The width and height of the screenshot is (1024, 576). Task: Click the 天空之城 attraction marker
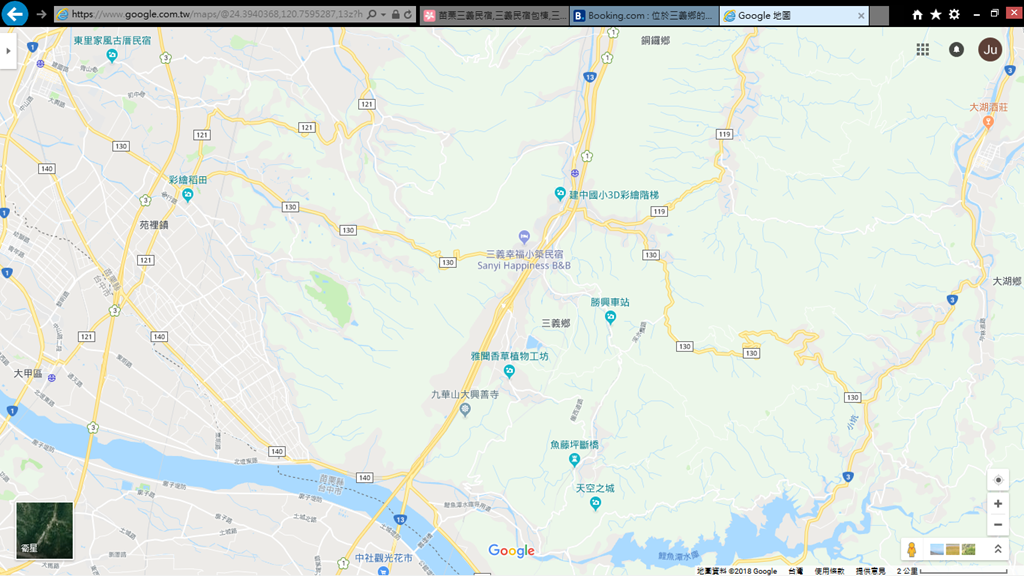595,503
